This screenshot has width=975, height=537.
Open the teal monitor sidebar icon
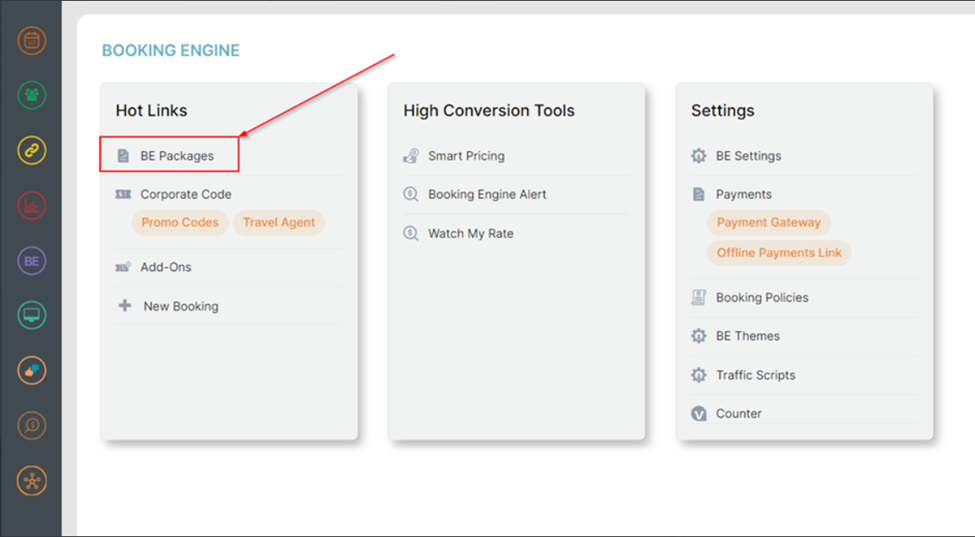(x=31, y=316)
